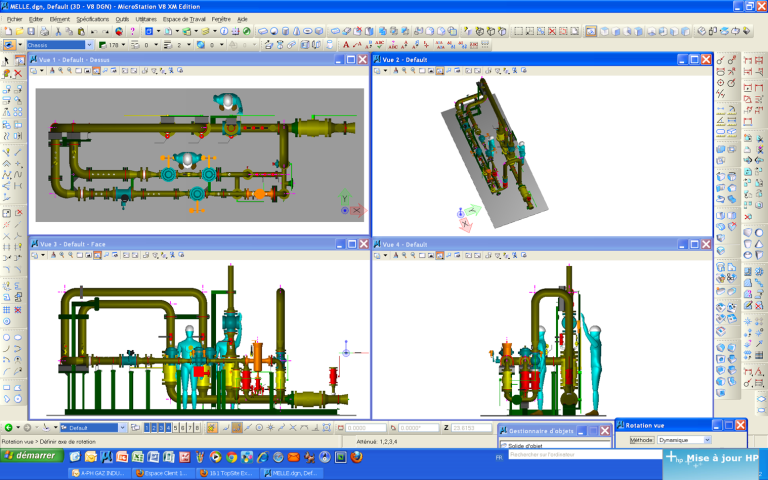The image size is (768, 480).
Task: Click the Z coordinate input field
Action: 471,428
